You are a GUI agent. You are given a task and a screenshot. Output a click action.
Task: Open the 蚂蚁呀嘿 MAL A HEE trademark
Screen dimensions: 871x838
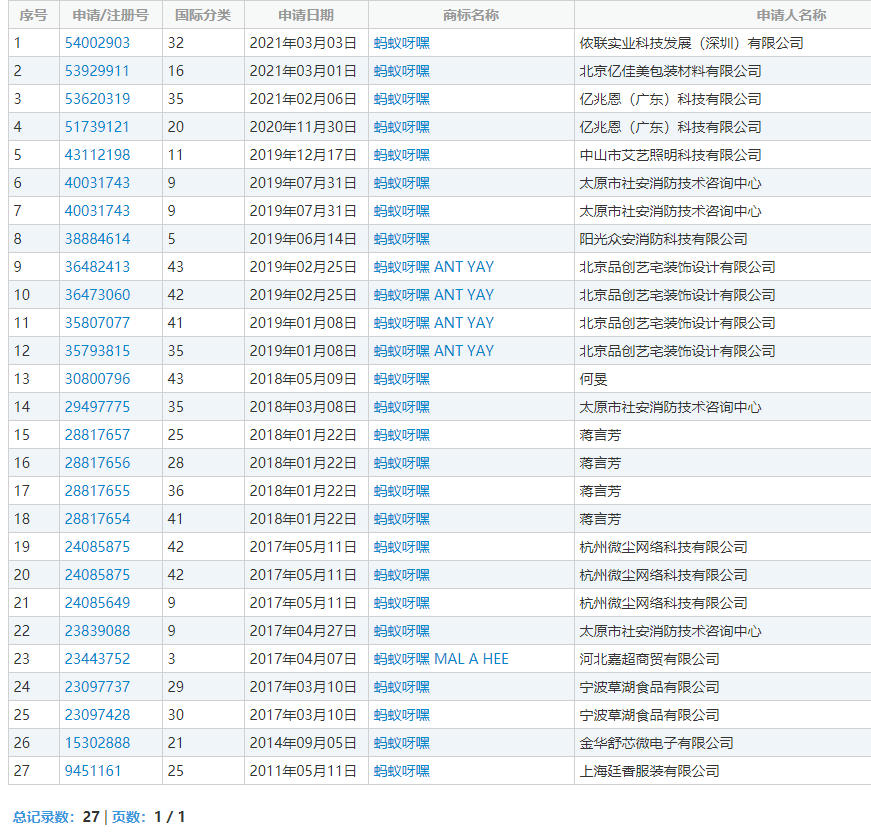point(441,659)
